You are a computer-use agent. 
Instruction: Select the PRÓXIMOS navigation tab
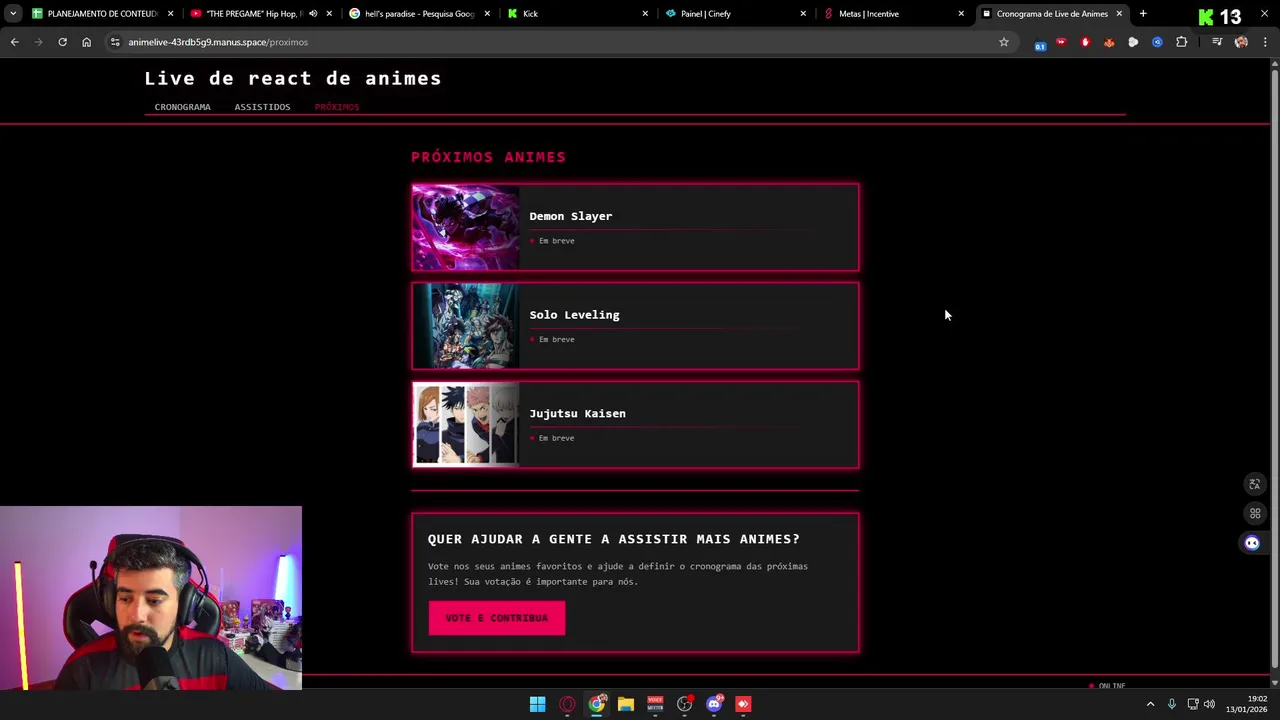(336, 107)
